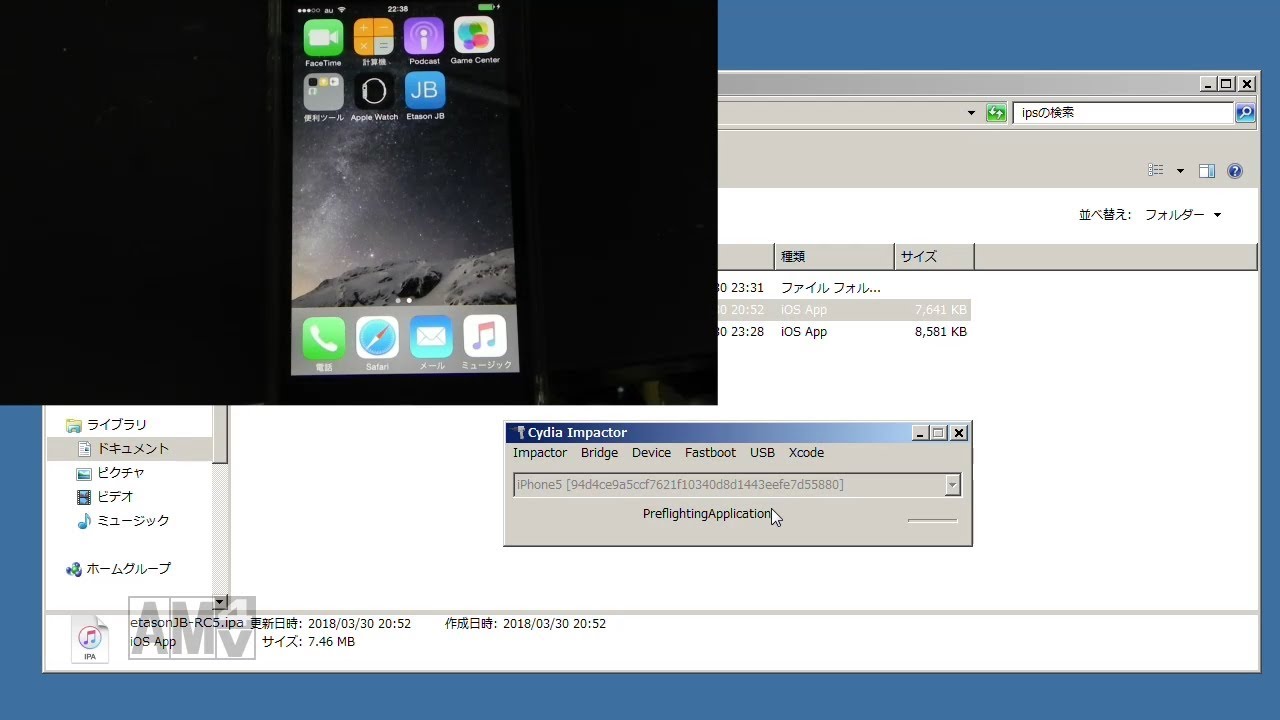
Task: Open the view options dropdown arrow
Action: point(1180,171)
